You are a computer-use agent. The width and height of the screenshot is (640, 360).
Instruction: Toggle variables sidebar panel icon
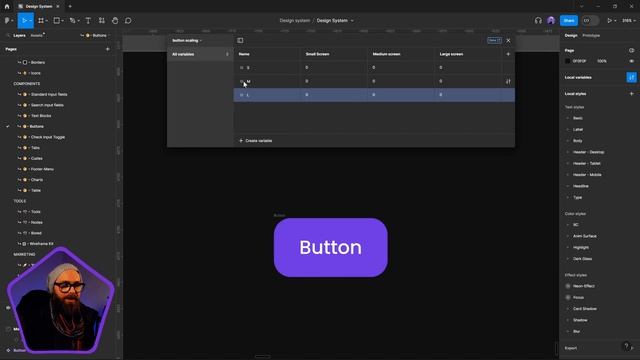click(x=240, y=40)
